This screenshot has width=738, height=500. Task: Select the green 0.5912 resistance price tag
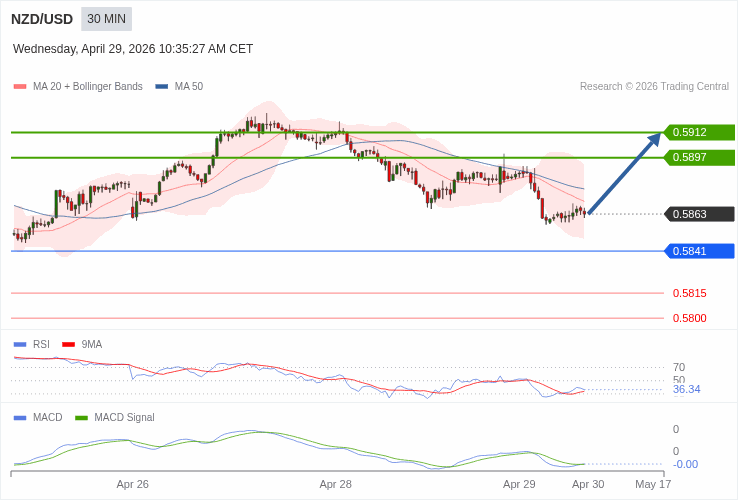(x=699, y=132)
